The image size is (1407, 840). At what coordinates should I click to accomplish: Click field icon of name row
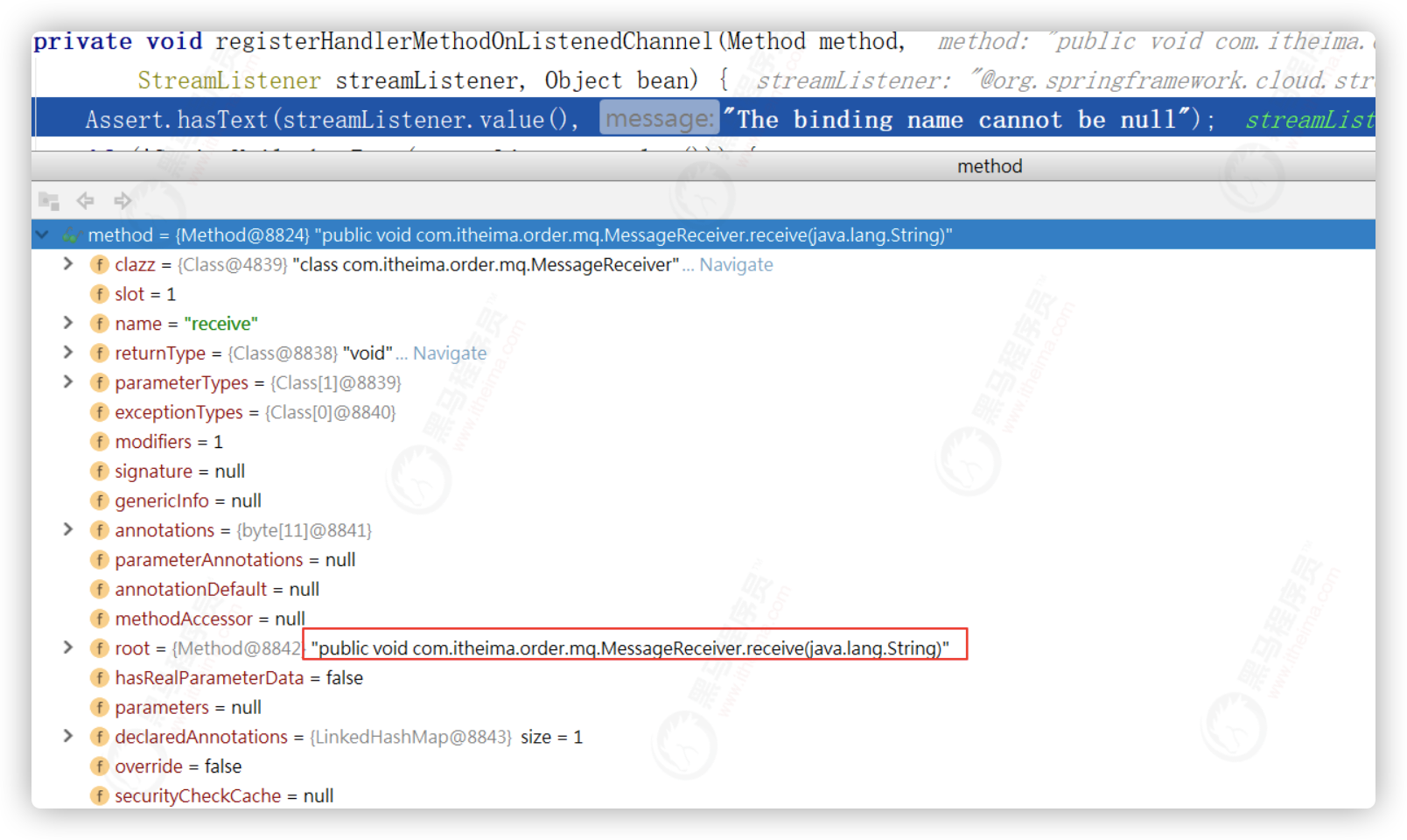point(100,324)
